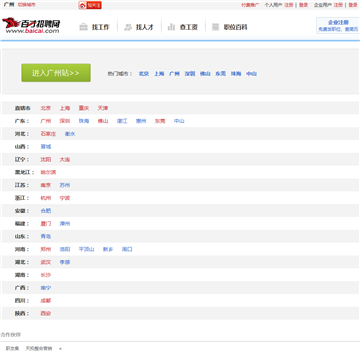Click the Baicai logo
The width and height of the screenshot is (360, 360).
coord(31,25)
